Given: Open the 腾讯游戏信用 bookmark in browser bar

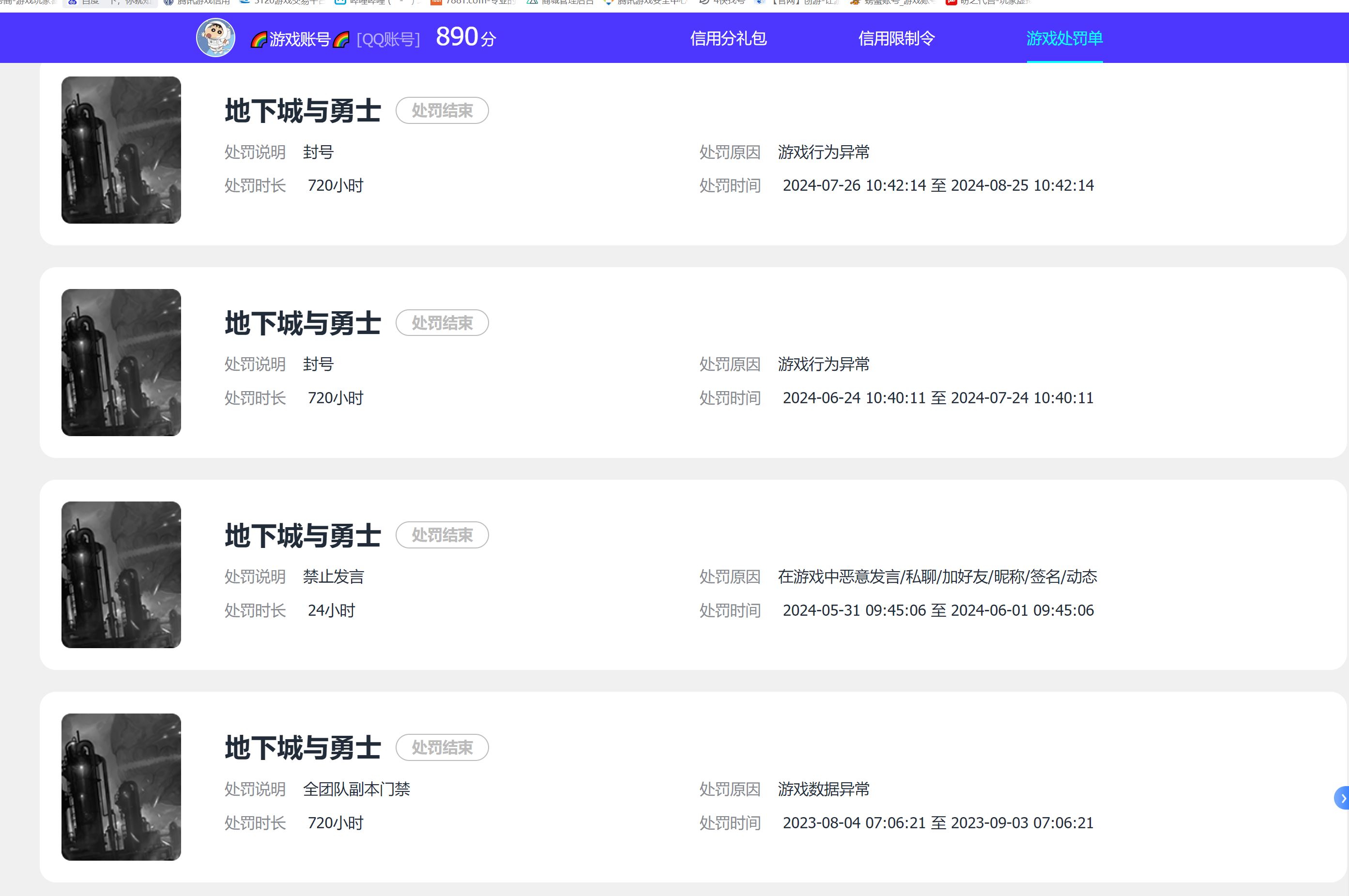Looking at the screenshot, I should pyautogui.click(x=197, y=2).
